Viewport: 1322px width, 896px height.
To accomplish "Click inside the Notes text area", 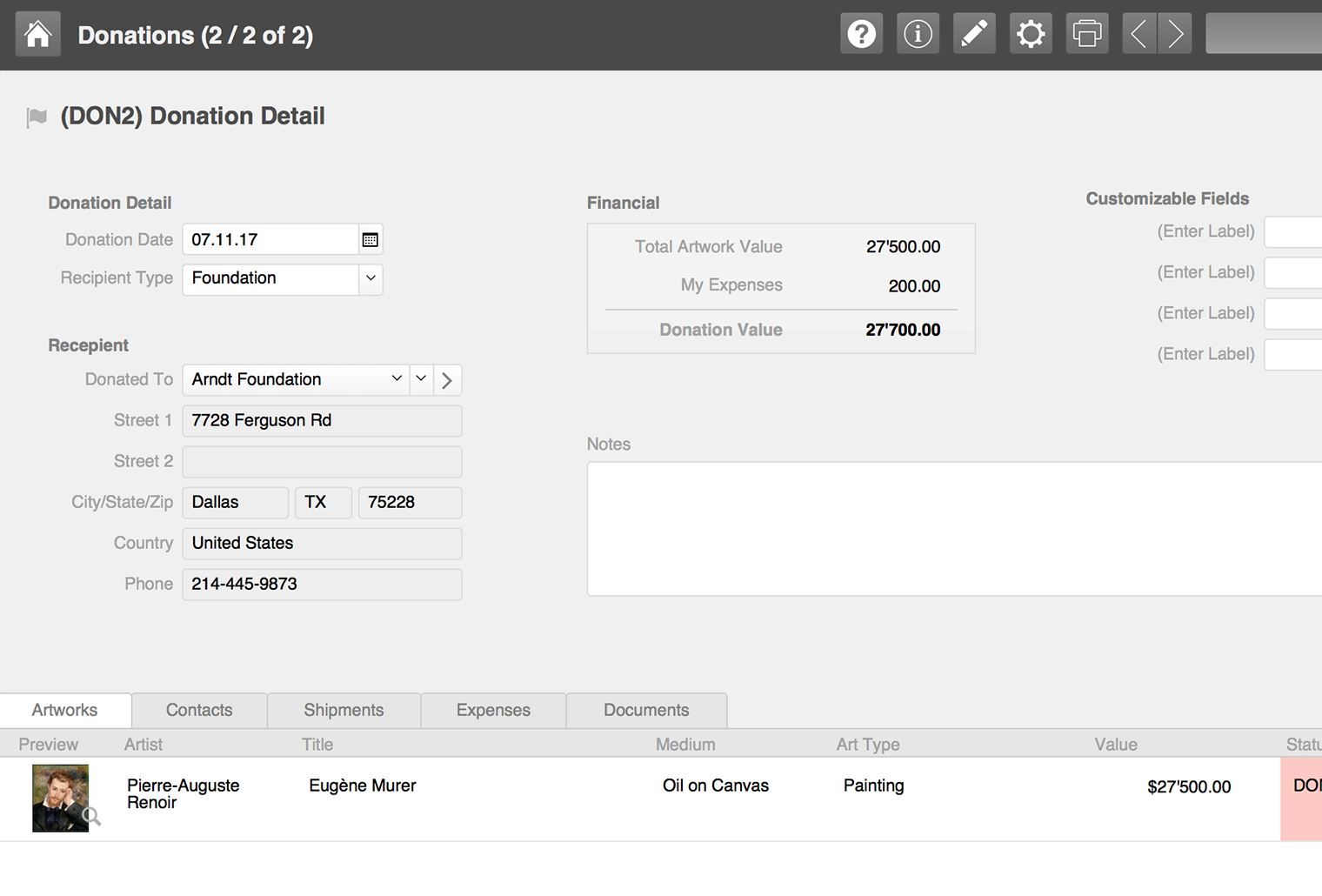I will click(954, 529).
